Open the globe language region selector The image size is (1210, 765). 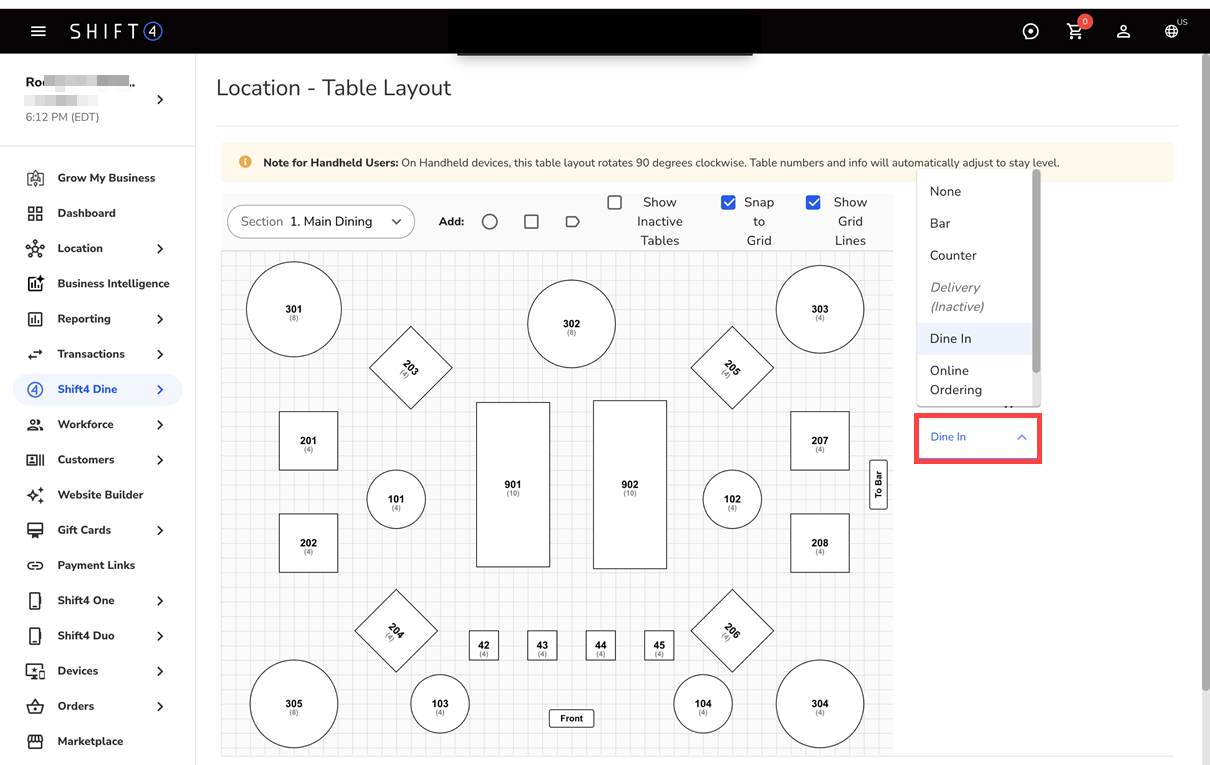tap(1172, 31)
